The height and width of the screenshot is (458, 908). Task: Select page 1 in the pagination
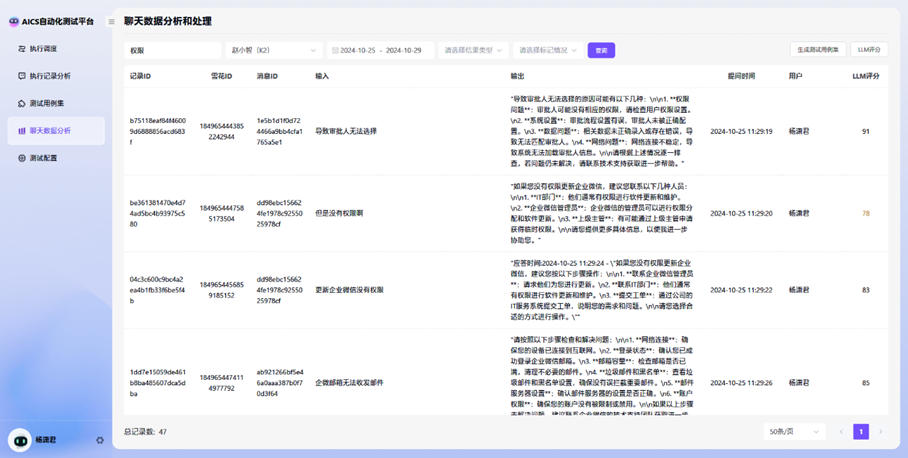pos(861,431)
